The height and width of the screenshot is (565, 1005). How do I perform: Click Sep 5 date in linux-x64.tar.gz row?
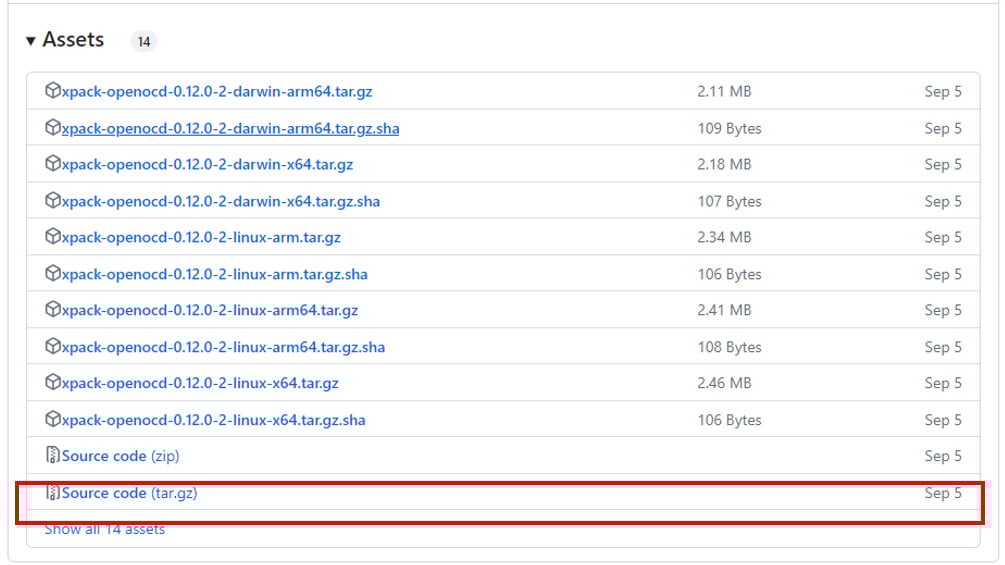[x=943, y=384]
